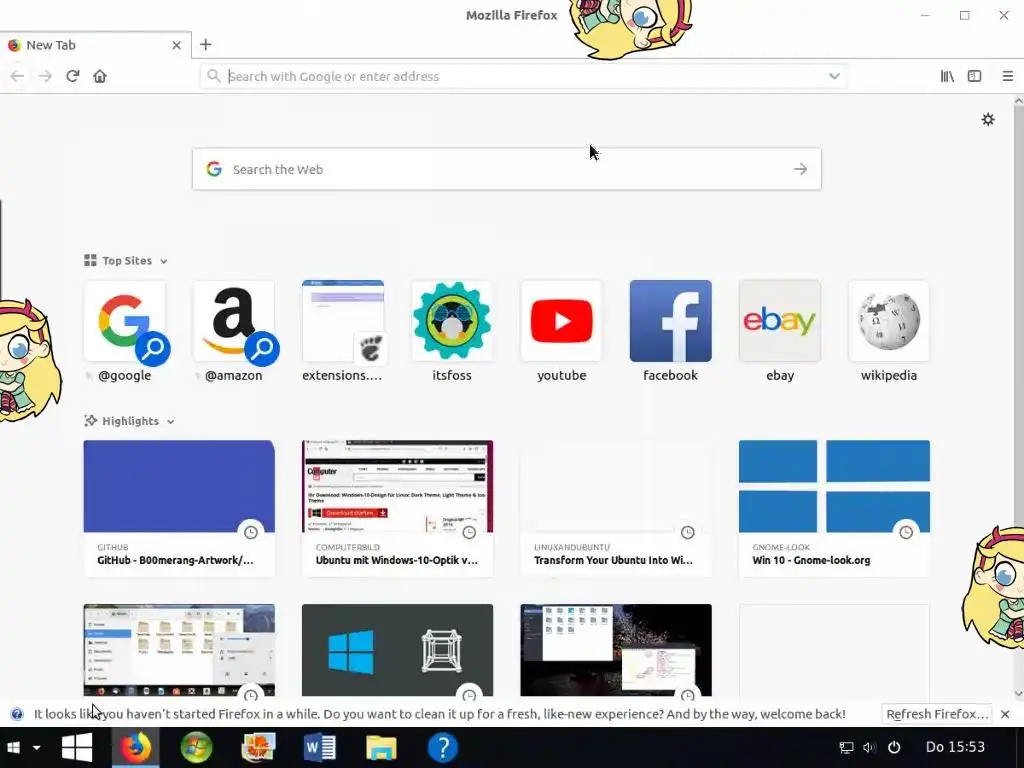This screenshot has height=768, width=1024.
Task: Dismiss the refresh notification bar
Action: click(1005, 714)
